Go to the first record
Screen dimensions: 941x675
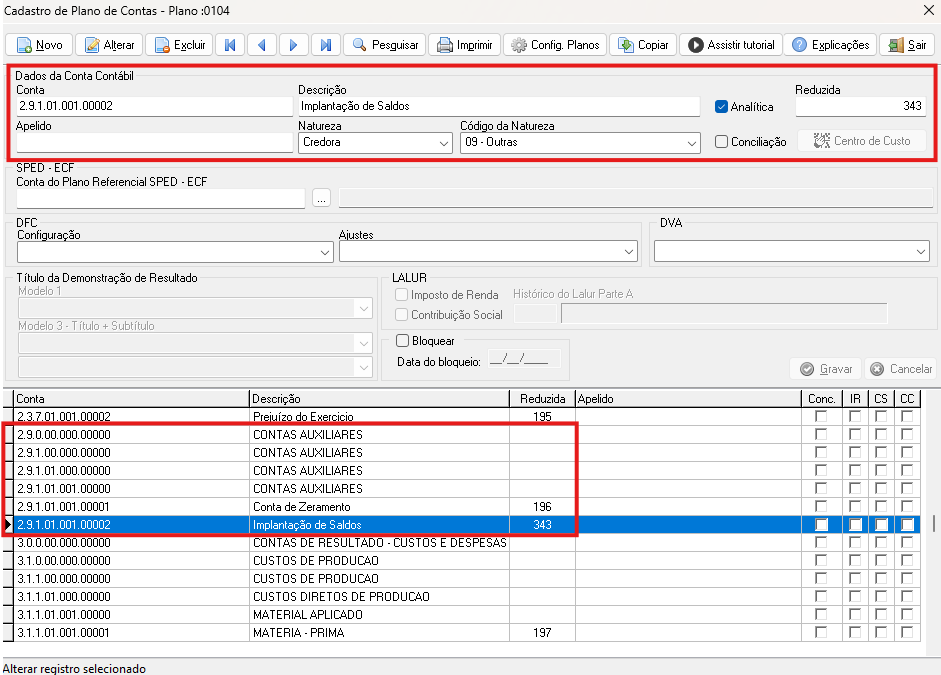pos(230,45)
